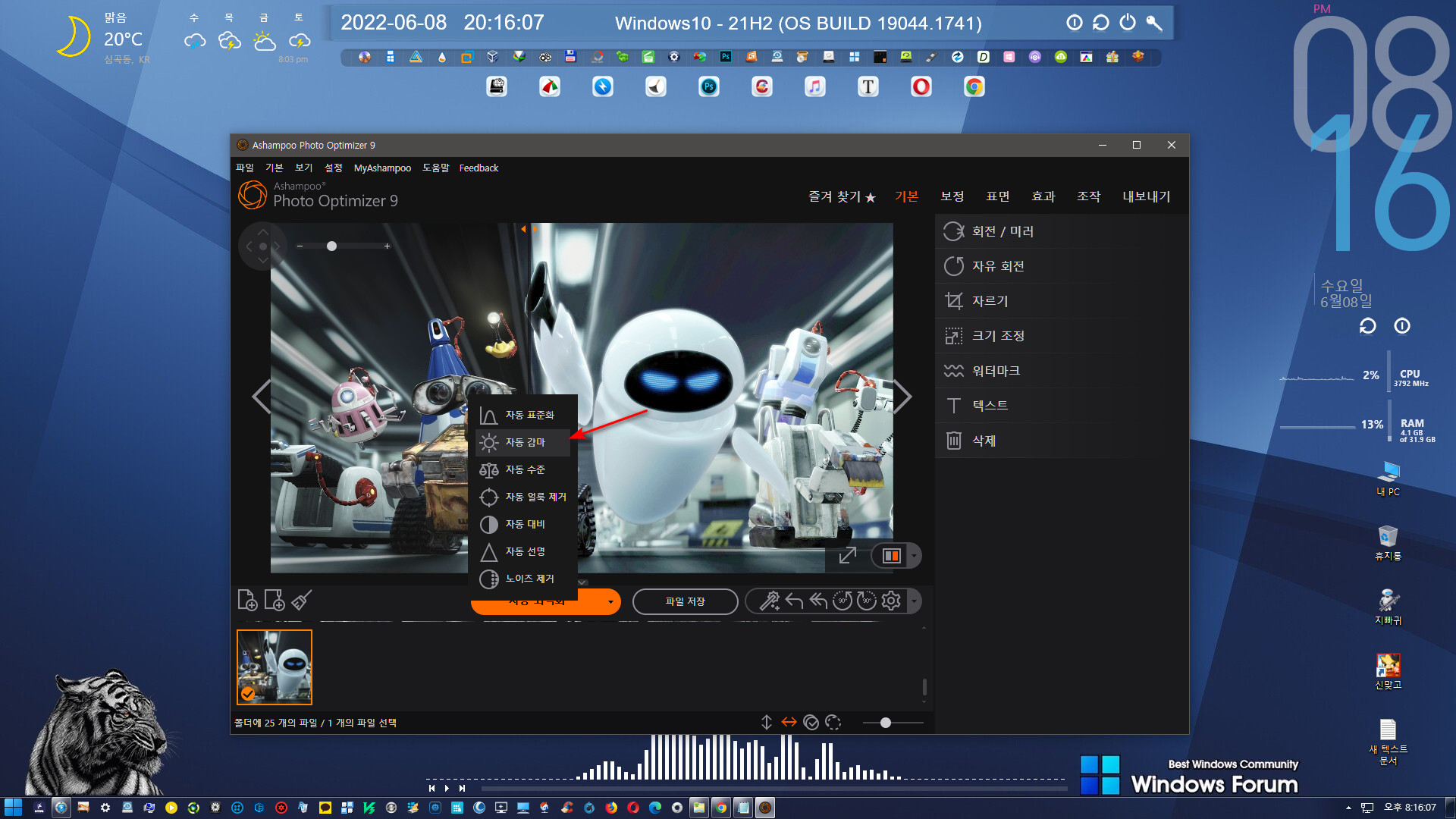
Task: Switch to the 조작 tab
Action: (1088, 196)
